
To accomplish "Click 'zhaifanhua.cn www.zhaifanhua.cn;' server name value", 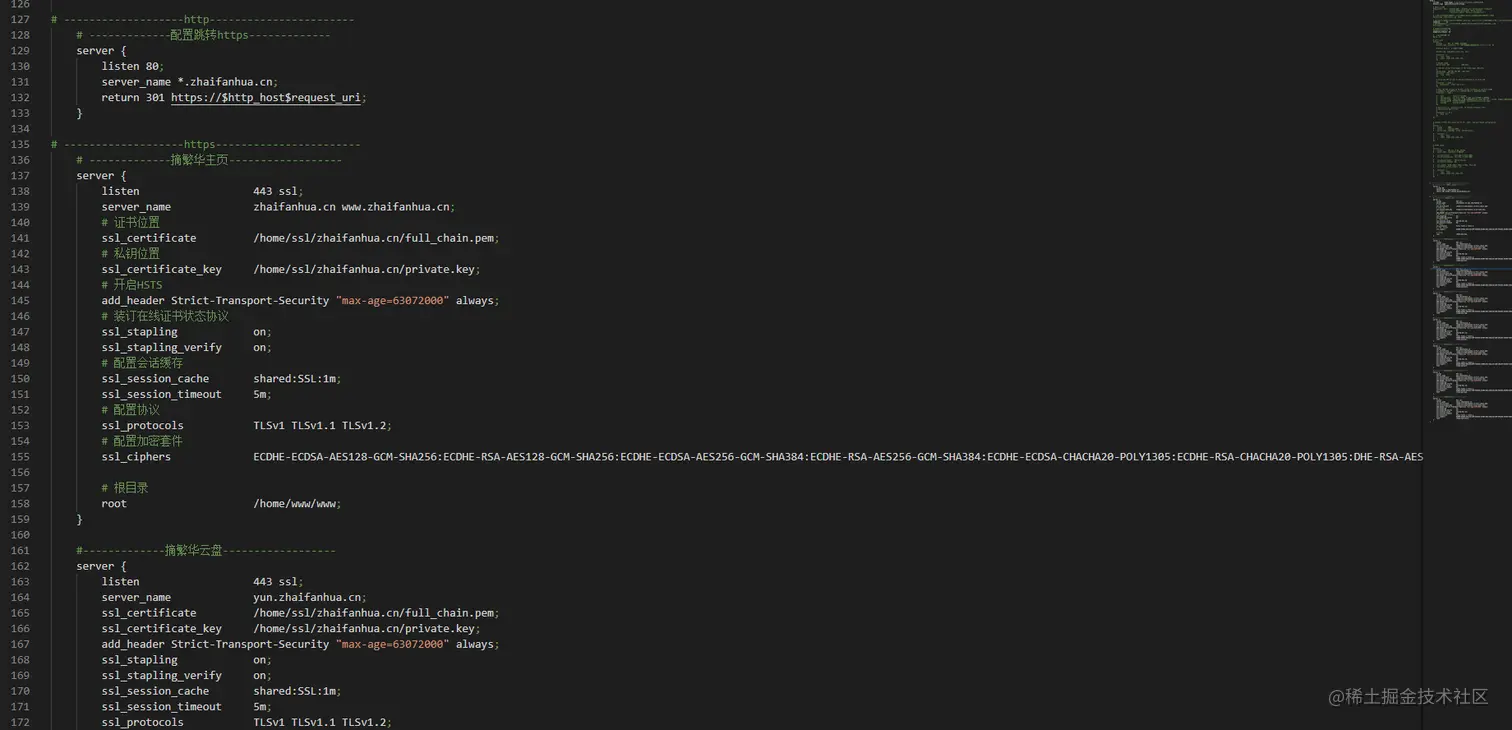I will click(x=354, y=207).
